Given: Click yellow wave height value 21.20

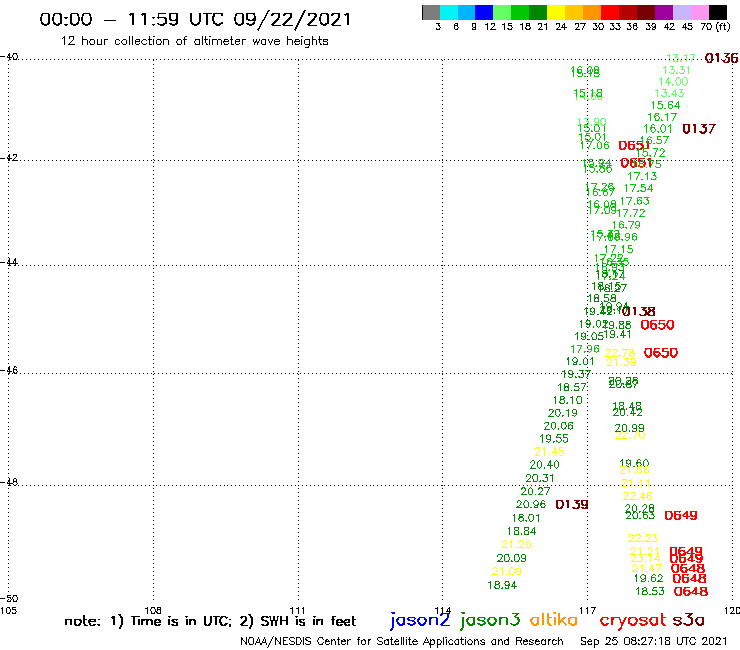Looking at the screenshot, I should (x=516, y=544).
